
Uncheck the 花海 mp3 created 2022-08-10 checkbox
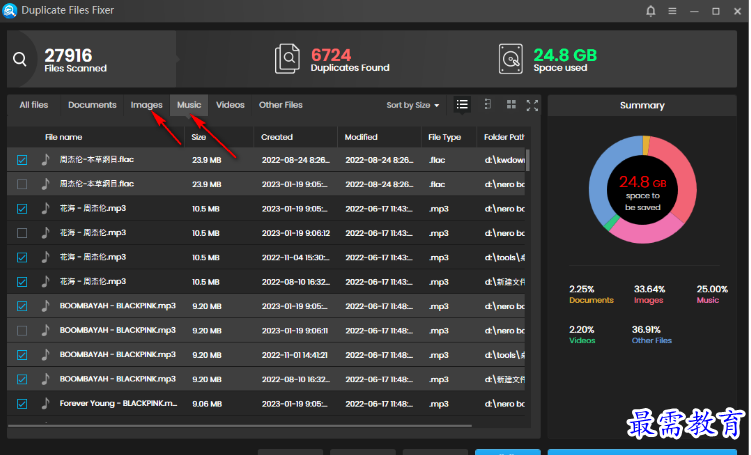tap(22, 282)
